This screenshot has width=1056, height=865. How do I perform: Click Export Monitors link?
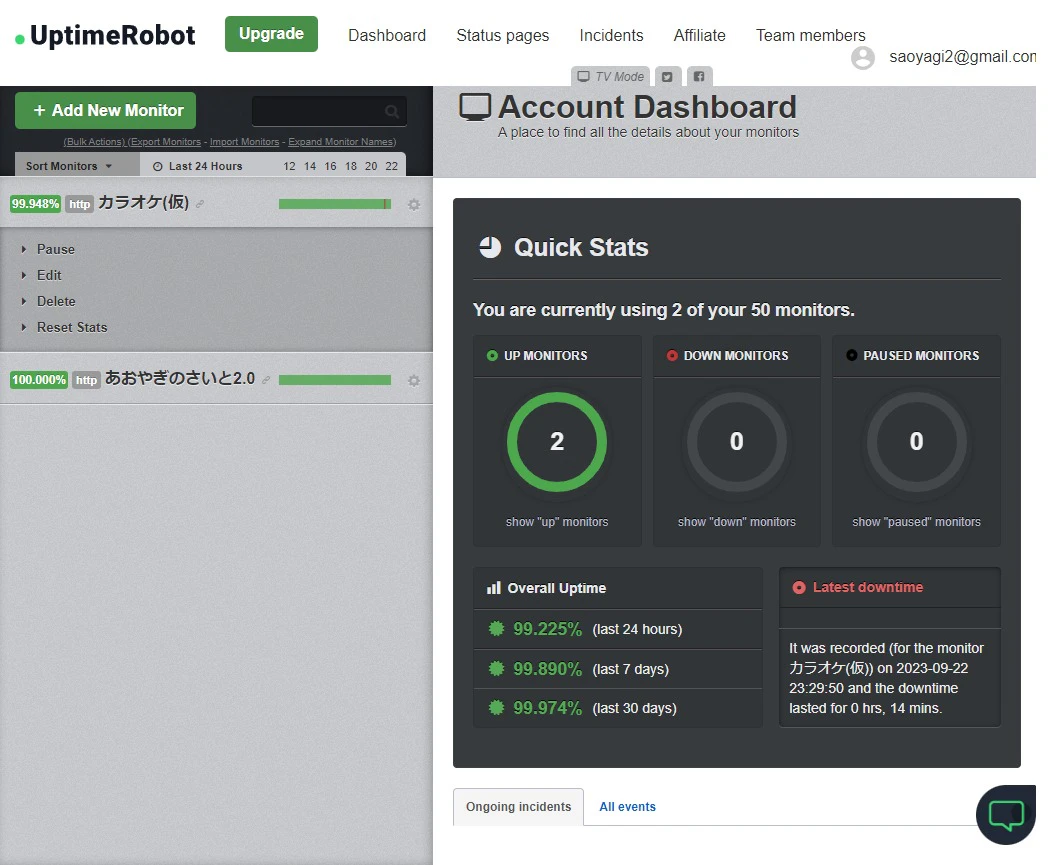click(164, 142)
